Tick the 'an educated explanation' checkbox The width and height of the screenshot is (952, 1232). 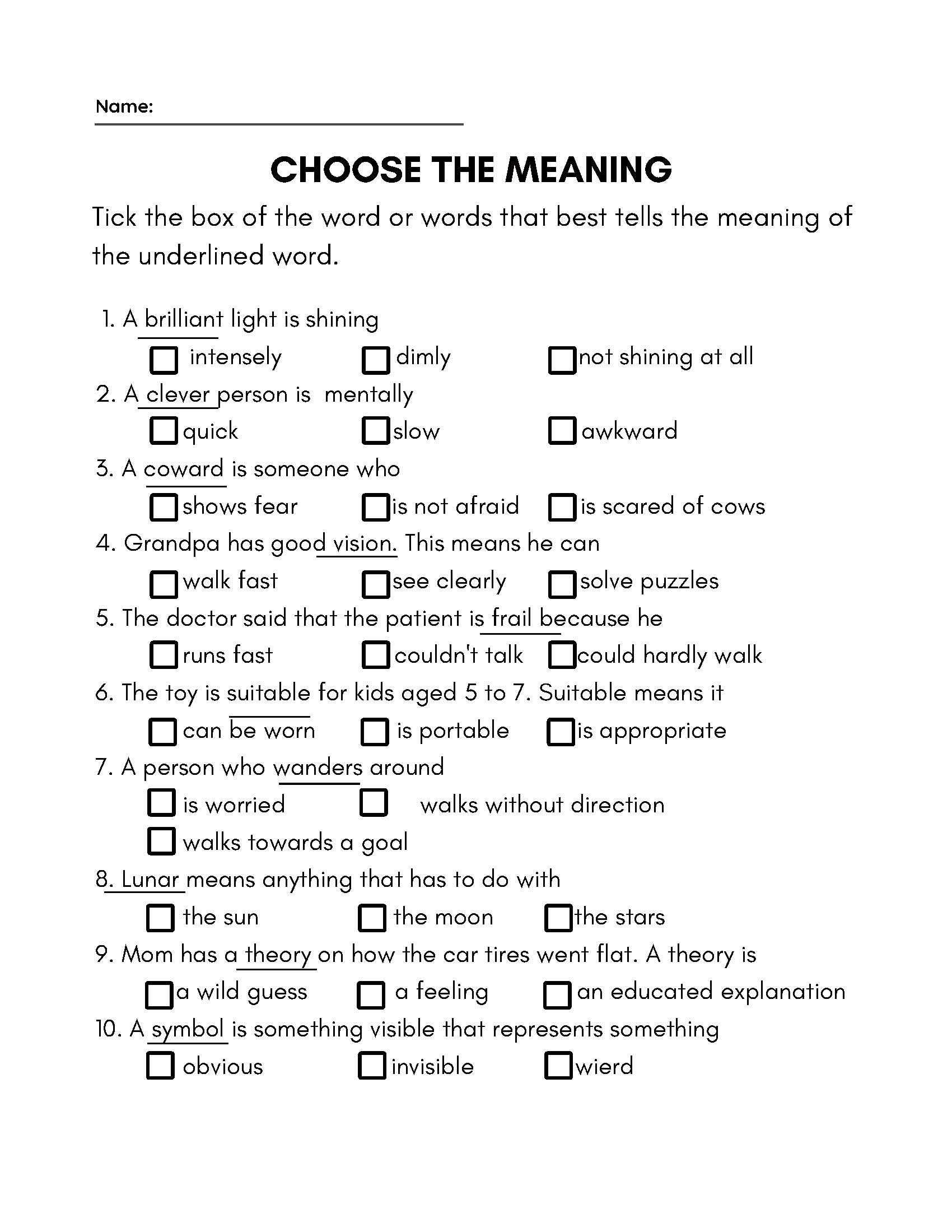tap(557, 994)
